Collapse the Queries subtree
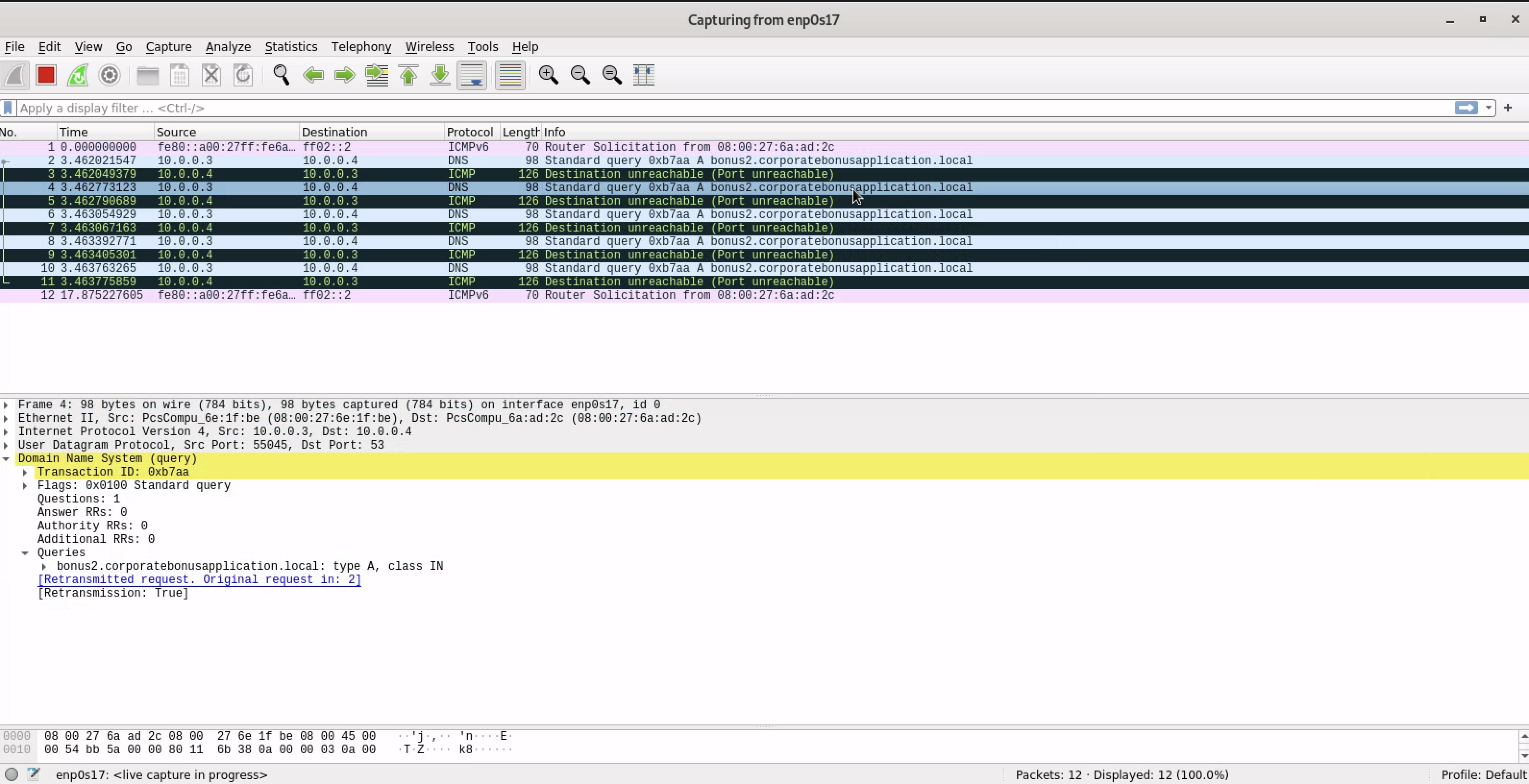Image resolution: width=1529 pixels, height=784 pixels. pyautogui.click(x=25, y=552)
